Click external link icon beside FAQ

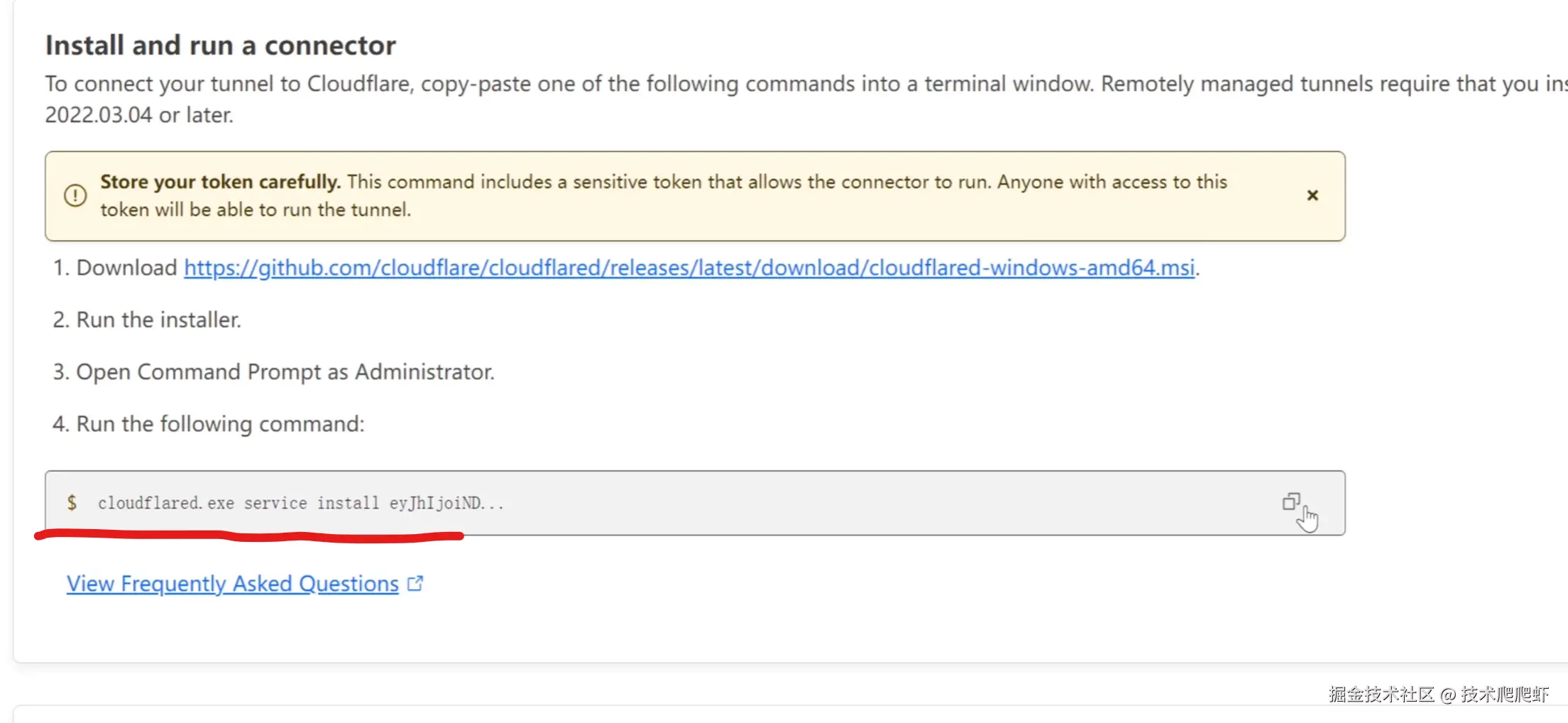415,583
